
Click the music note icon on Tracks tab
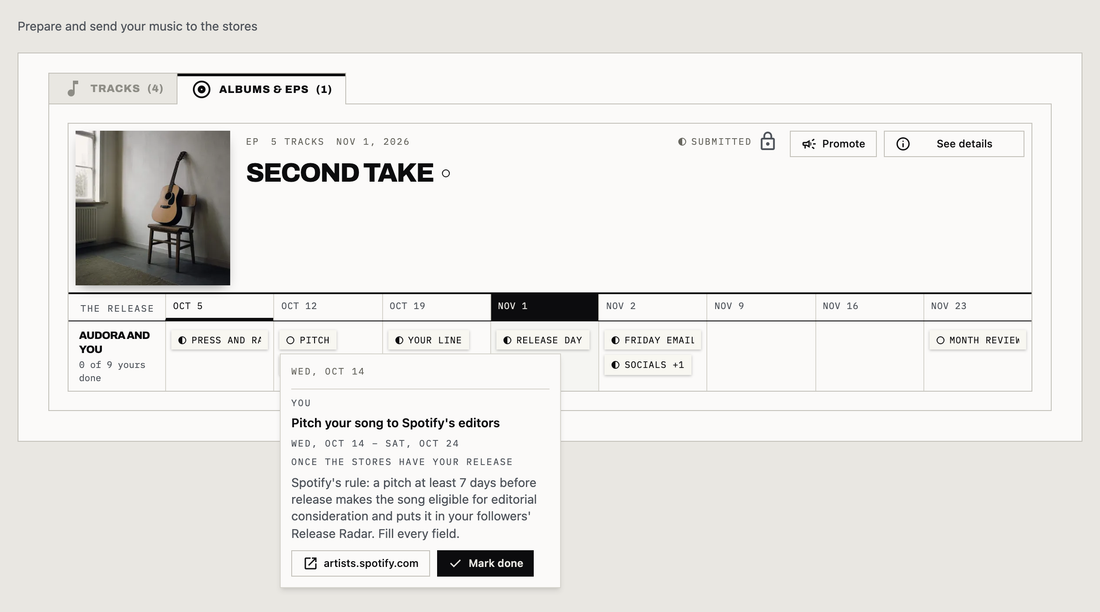pos(73,88)
